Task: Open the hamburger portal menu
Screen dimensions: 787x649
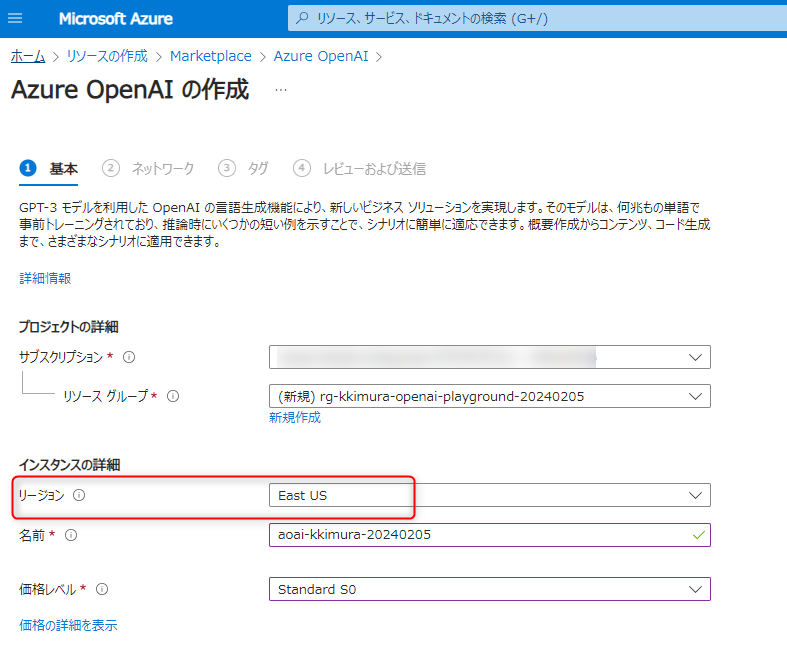Action: coord(15,19)
